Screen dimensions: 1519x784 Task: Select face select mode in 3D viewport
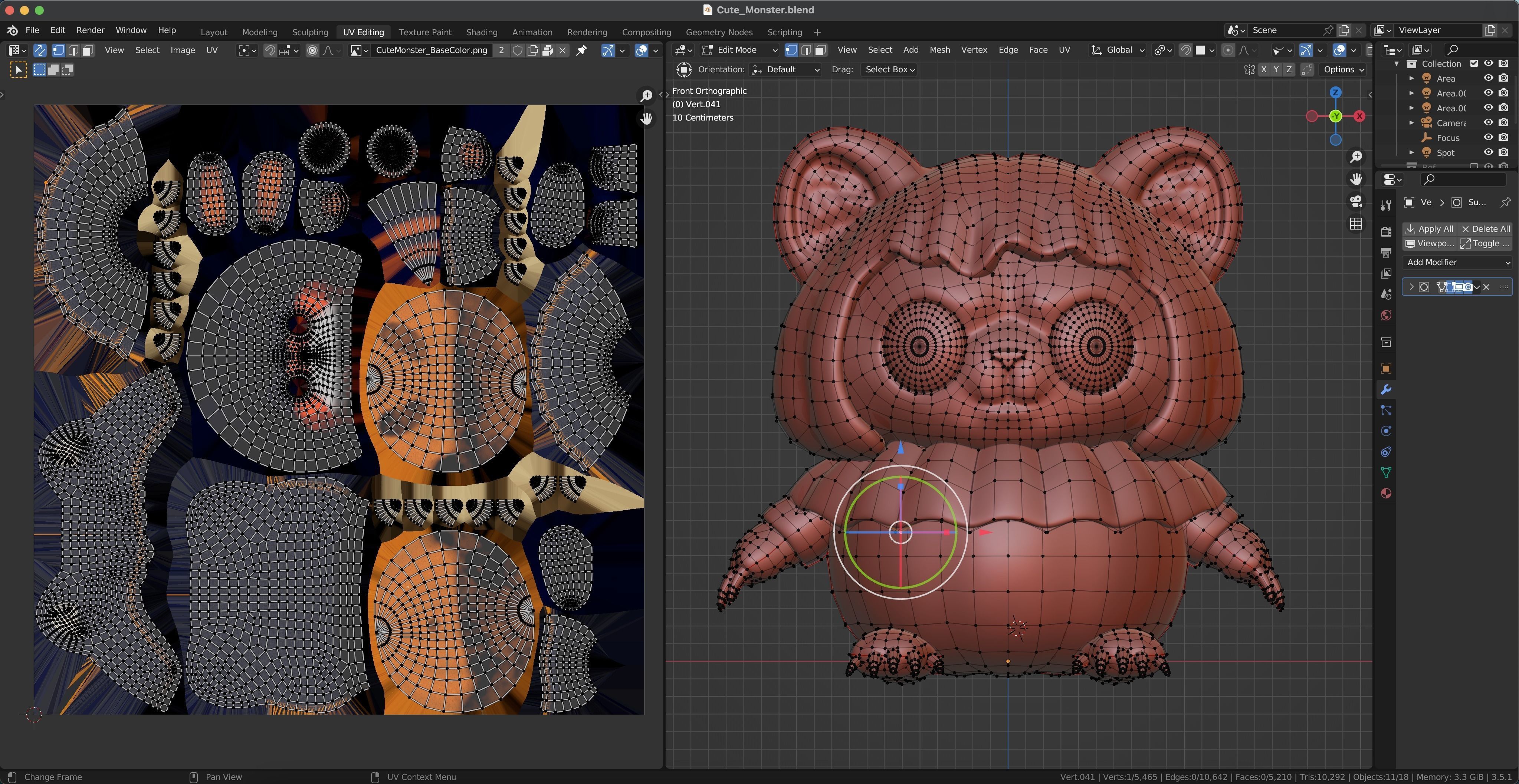pyautogui.click(x=821, y=50)
